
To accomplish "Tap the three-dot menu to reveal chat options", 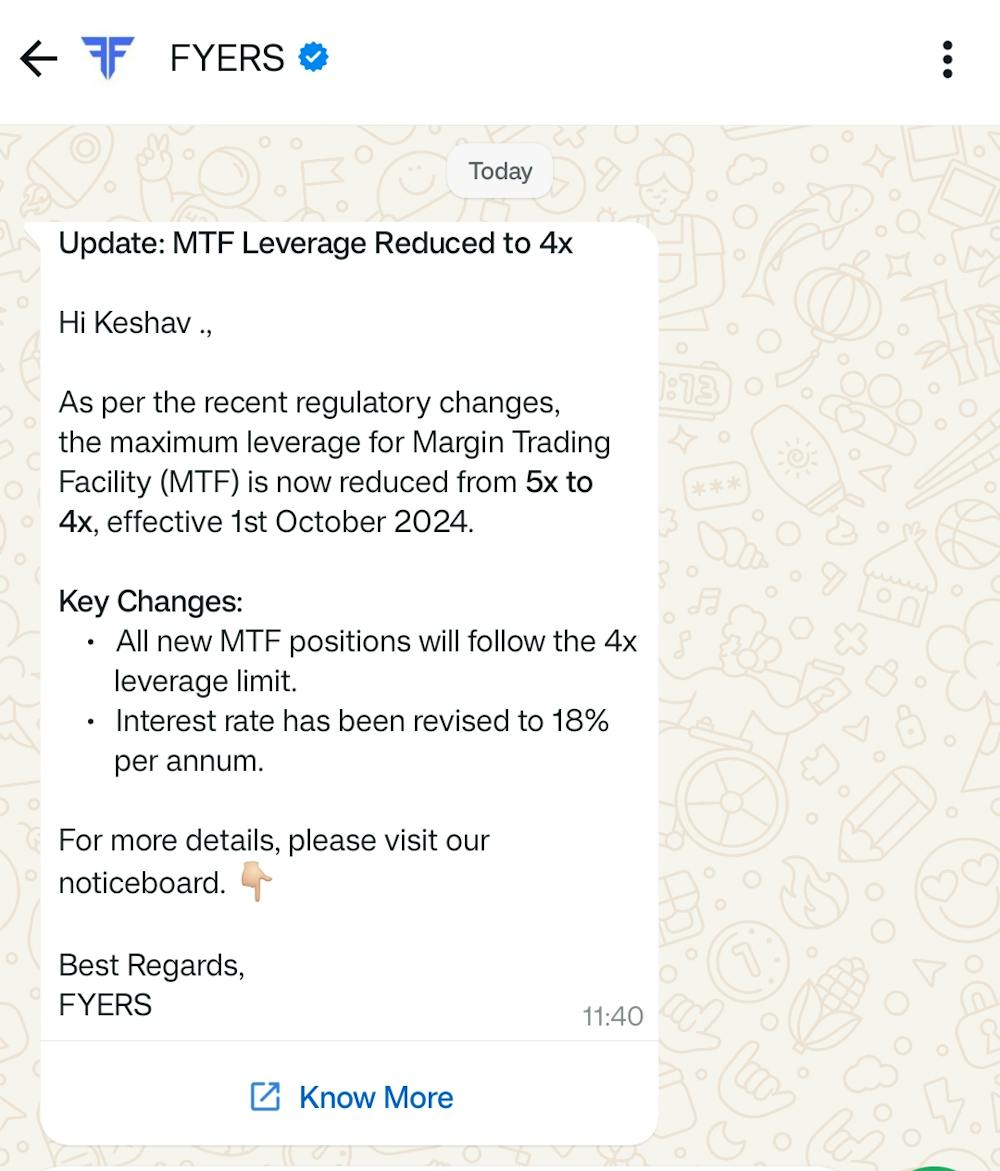I will 947,58.
